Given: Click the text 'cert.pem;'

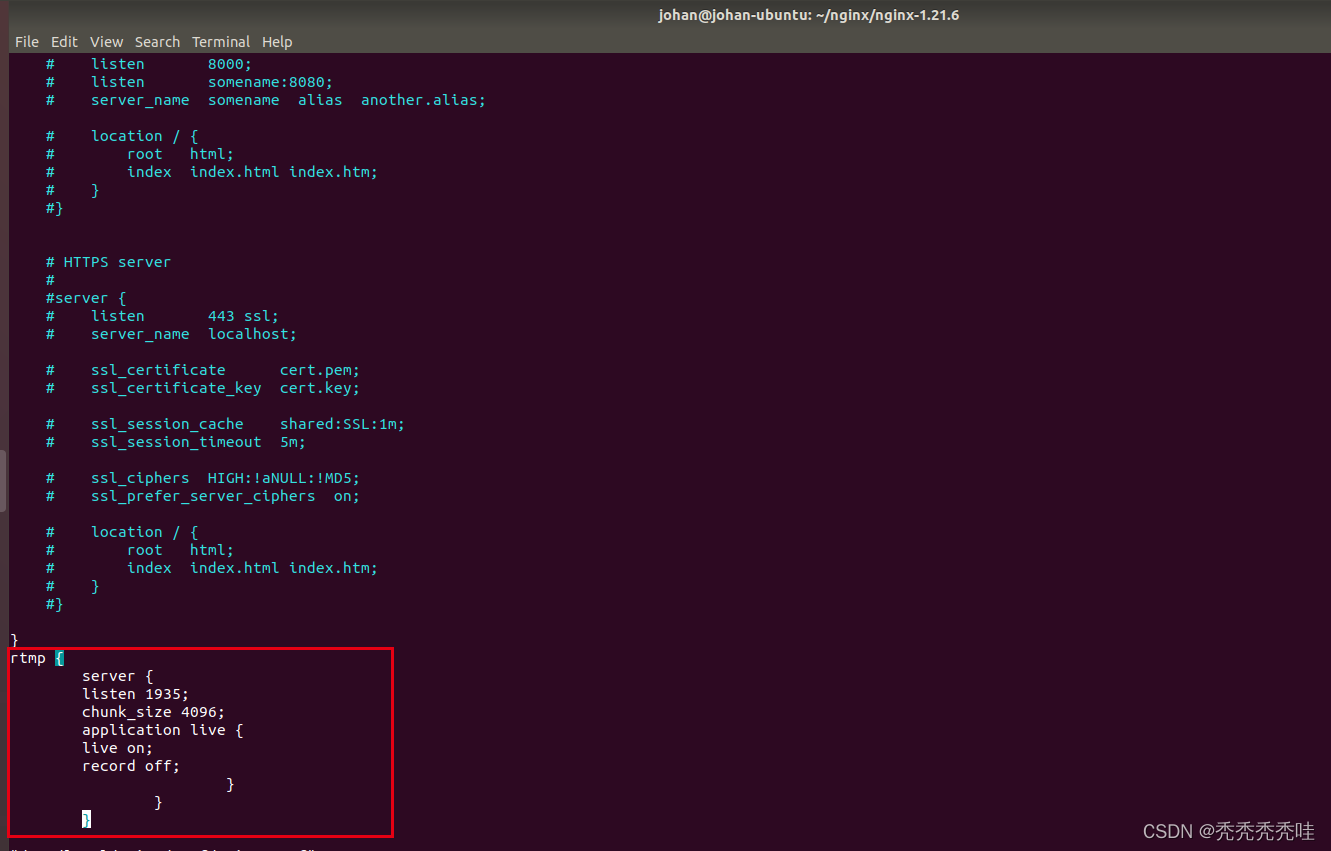Looking at the screenshot, I should click(320, 370).
